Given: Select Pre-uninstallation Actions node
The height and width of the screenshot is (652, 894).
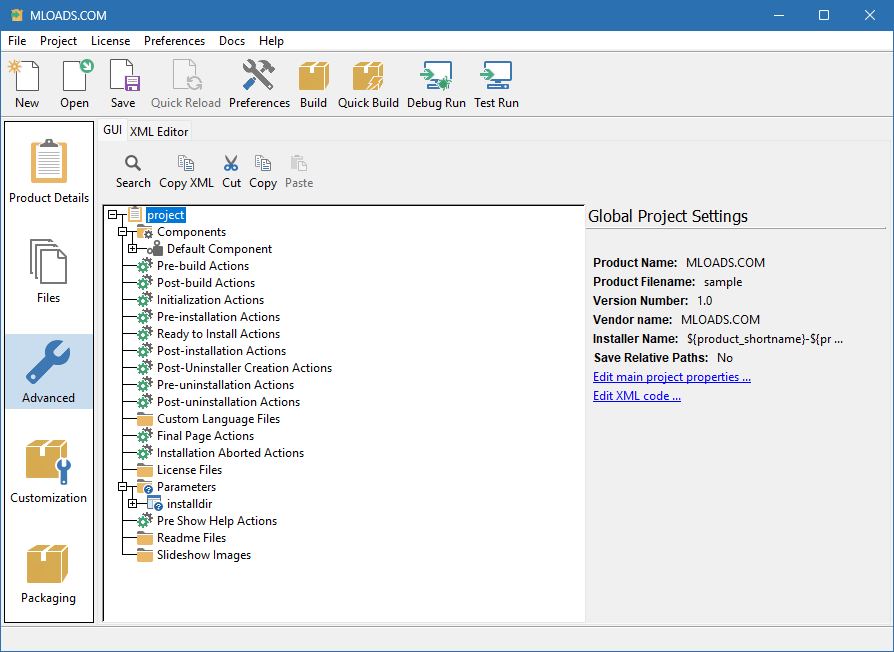Looking at the screenshot, I should (x=225, y=385).
